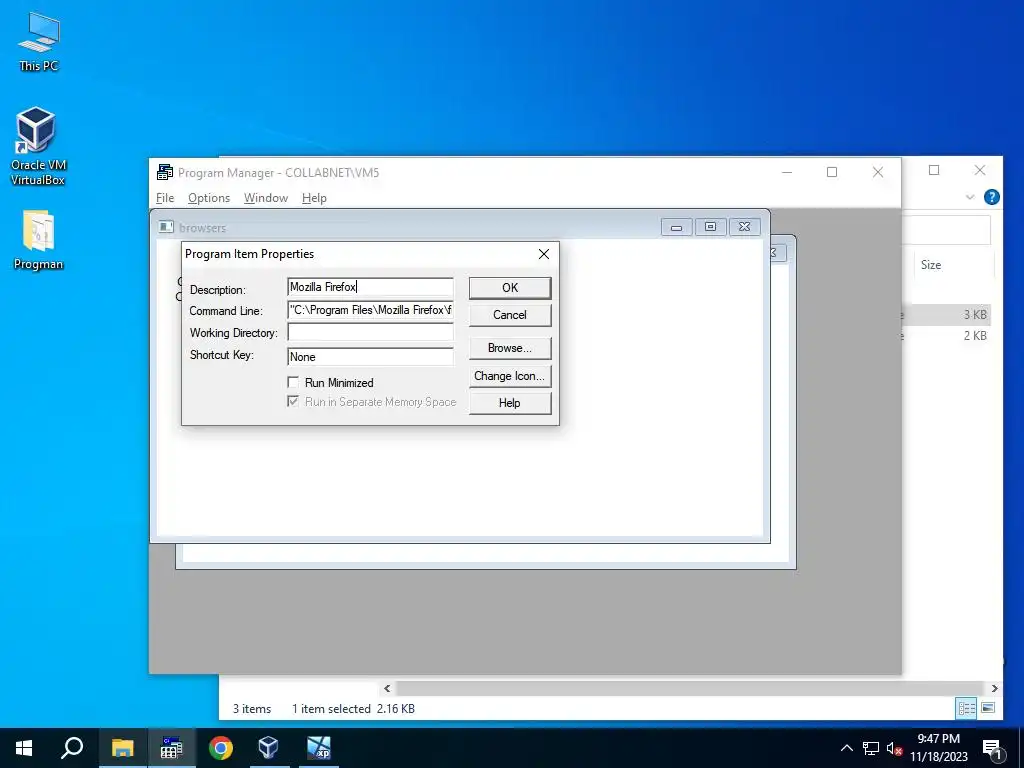1024x768 pixels.
Task: Click Run in Separate Memory Space checkbox
Action: pyautogui.click(x=293, y=401)
